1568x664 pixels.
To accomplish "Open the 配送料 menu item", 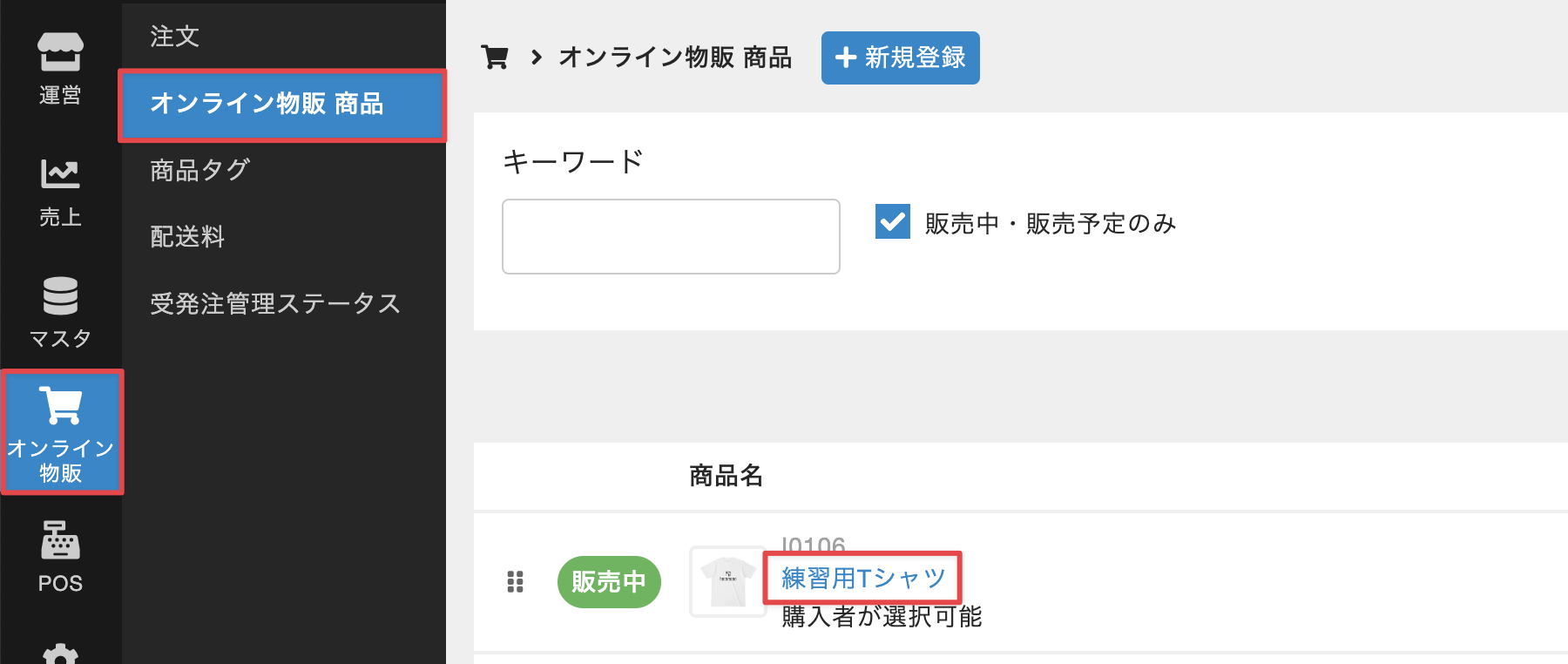I will click(x=187, y=237).
